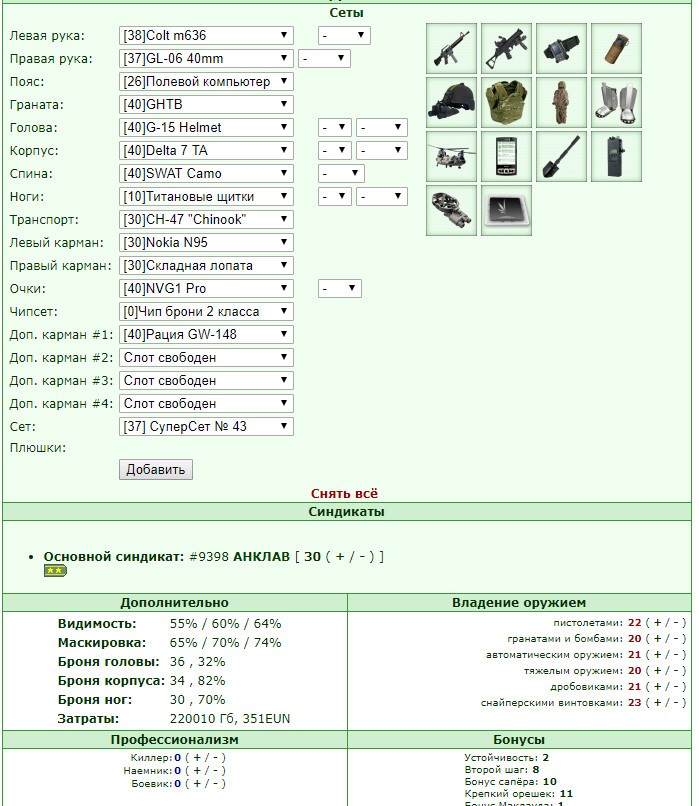
Task: Open modifier dropdown beside SWAT Camo
Action: click(341, 174)
